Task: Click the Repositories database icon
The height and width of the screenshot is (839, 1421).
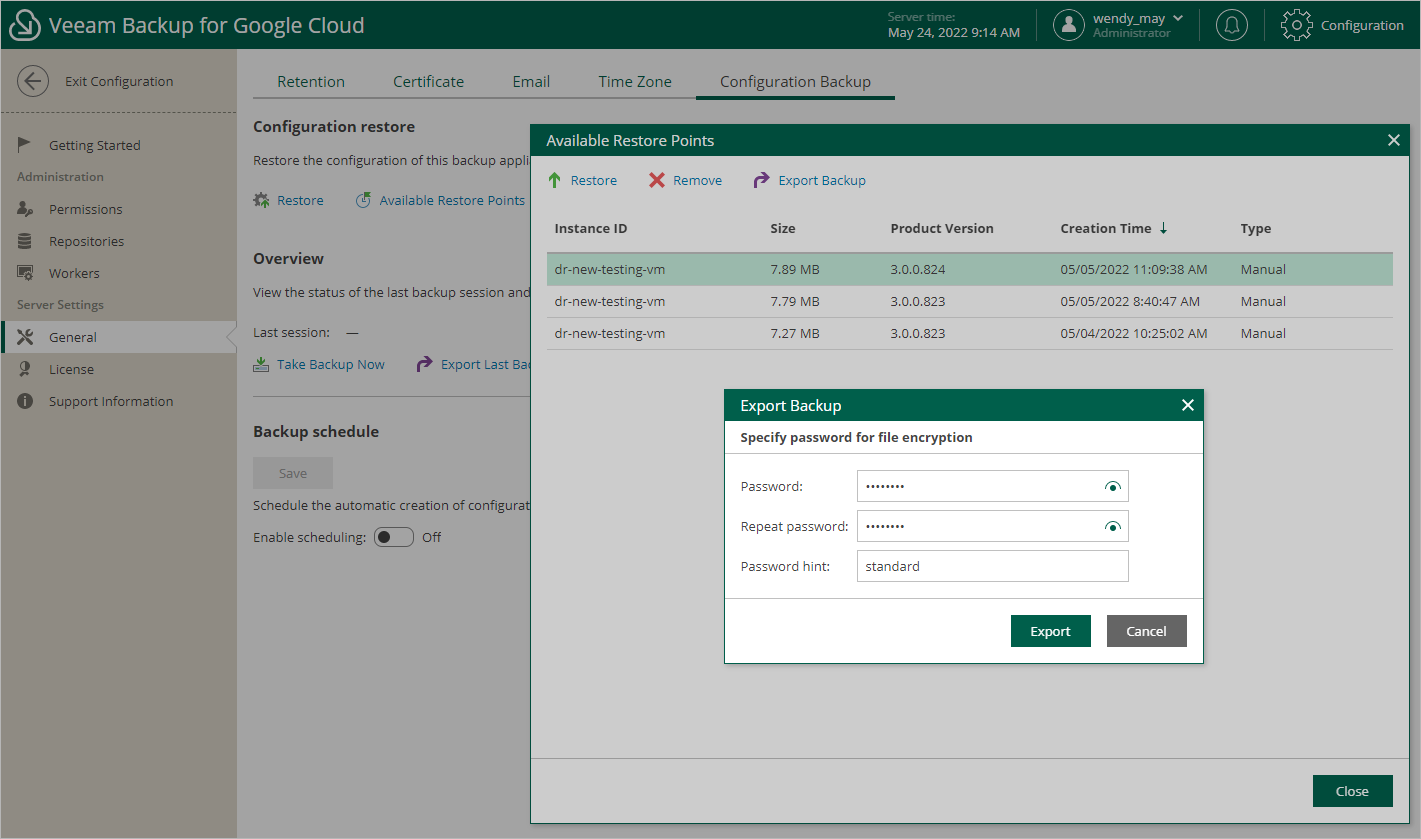Action: (26, 241)
